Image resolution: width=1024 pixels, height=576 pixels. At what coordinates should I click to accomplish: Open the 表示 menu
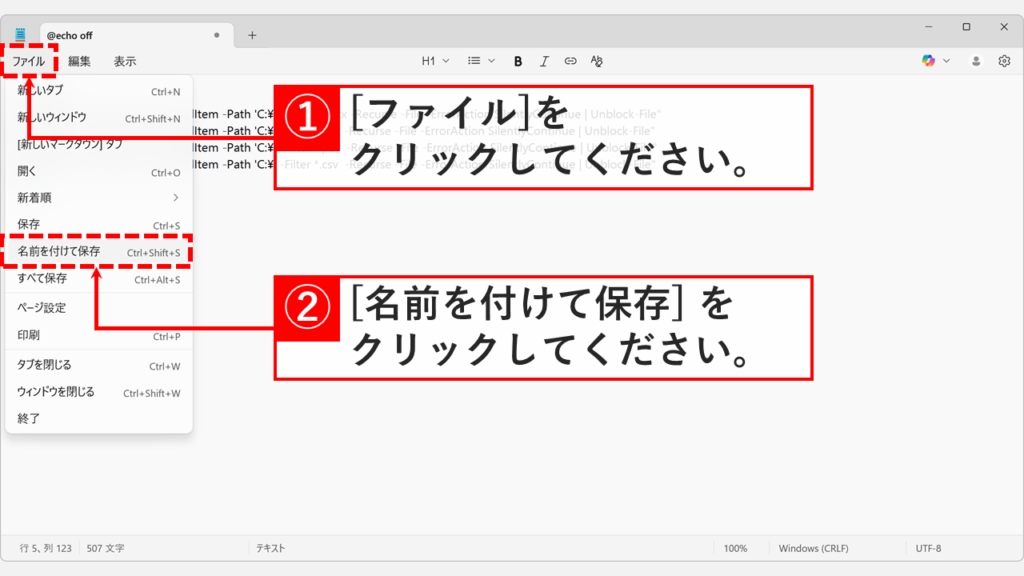[x=125, y=61]
